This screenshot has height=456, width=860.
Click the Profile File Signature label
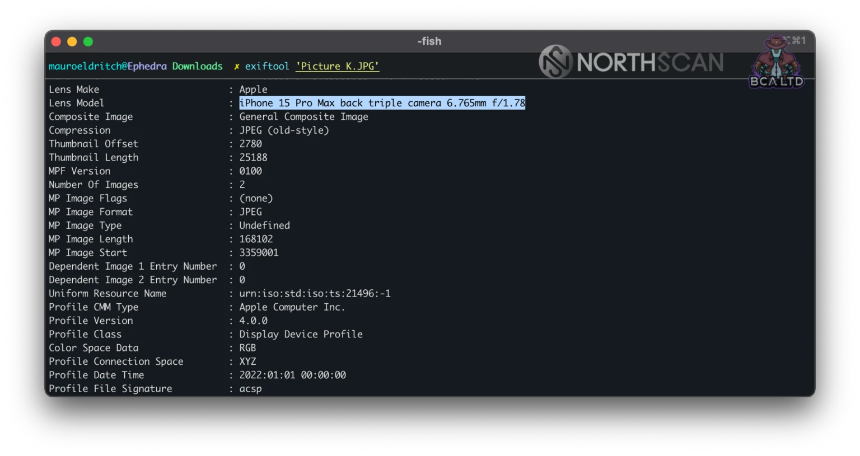point(110,389)
